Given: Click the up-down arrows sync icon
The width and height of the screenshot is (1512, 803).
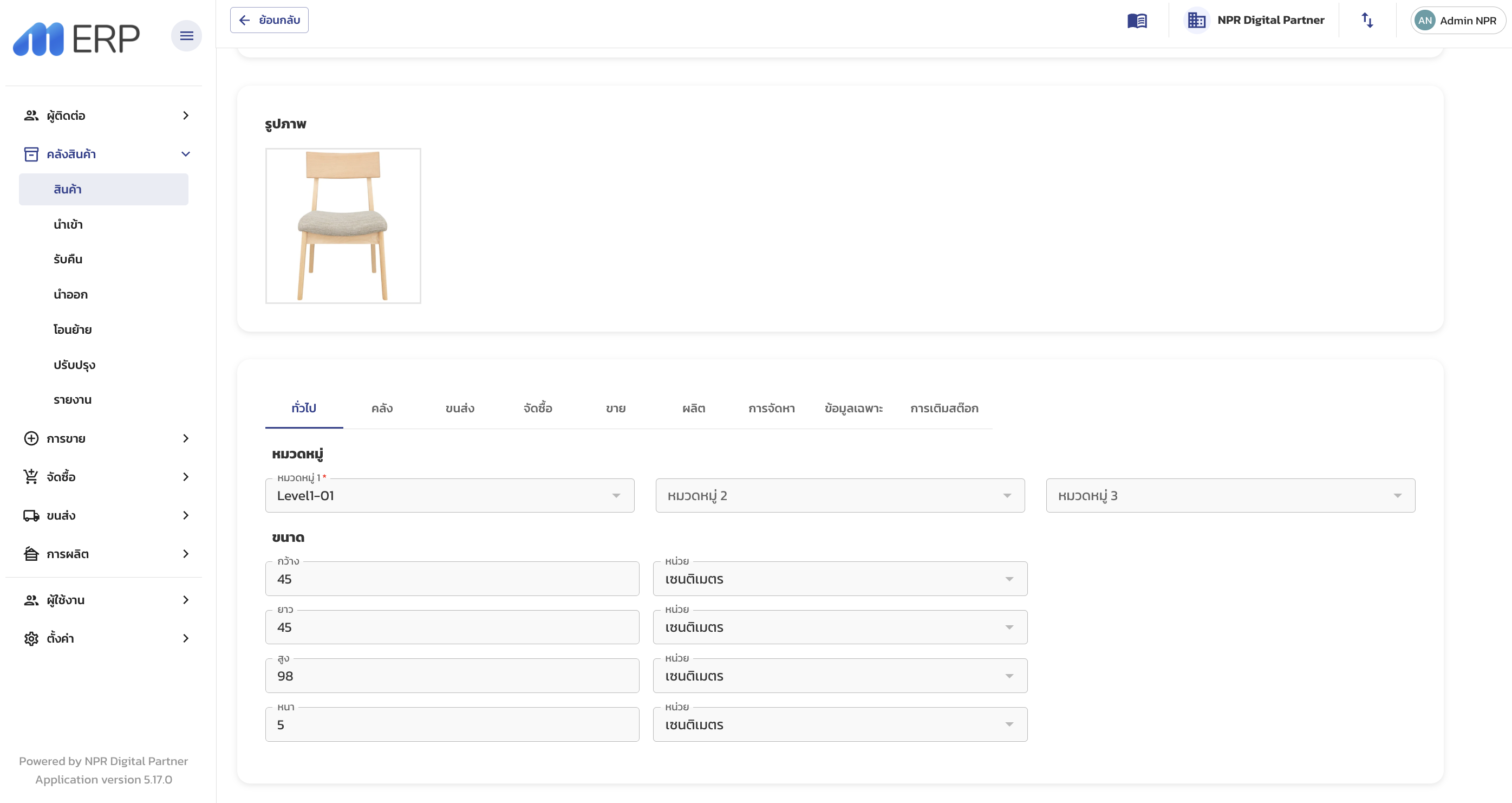Looking at the screenshot, I should click(x=1367, y=21).
